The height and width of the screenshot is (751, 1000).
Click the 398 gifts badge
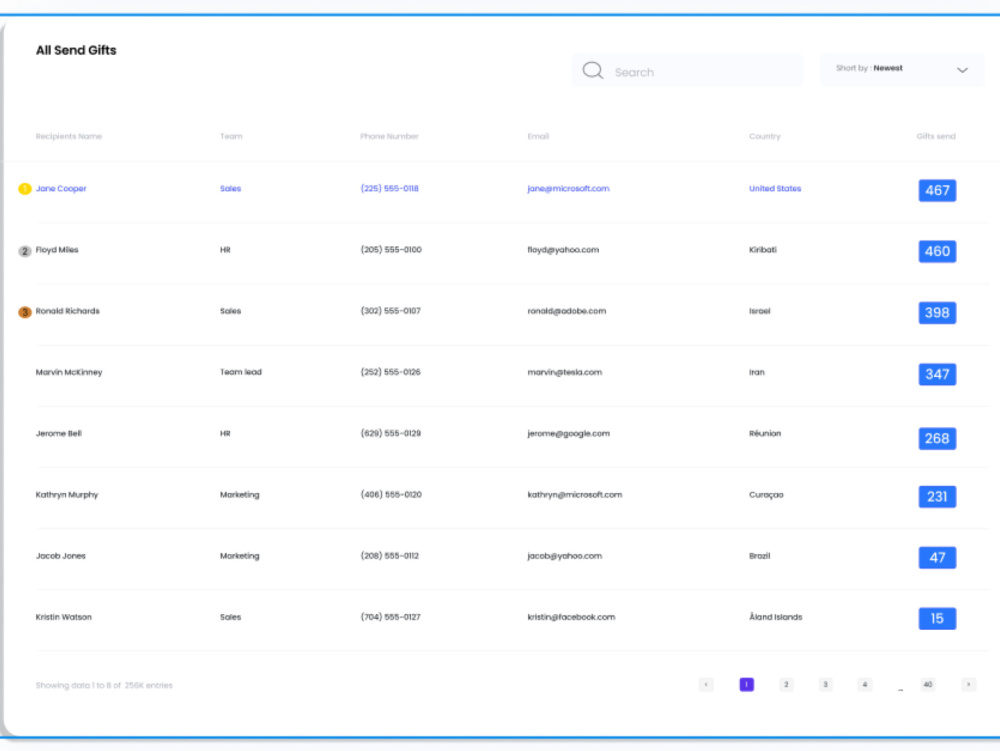[x=937, y=312]
